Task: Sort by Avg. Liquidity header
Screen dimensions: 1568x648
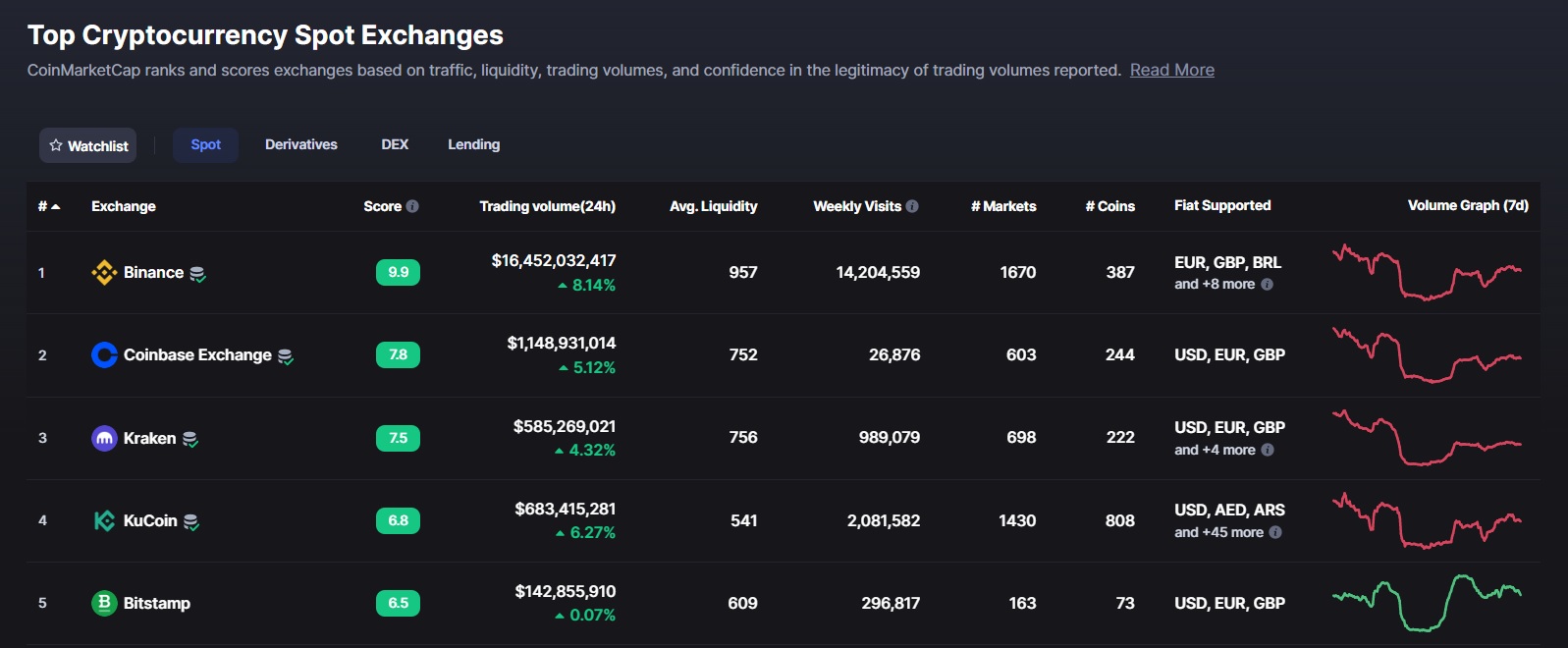Action: [x=714, y=206]
